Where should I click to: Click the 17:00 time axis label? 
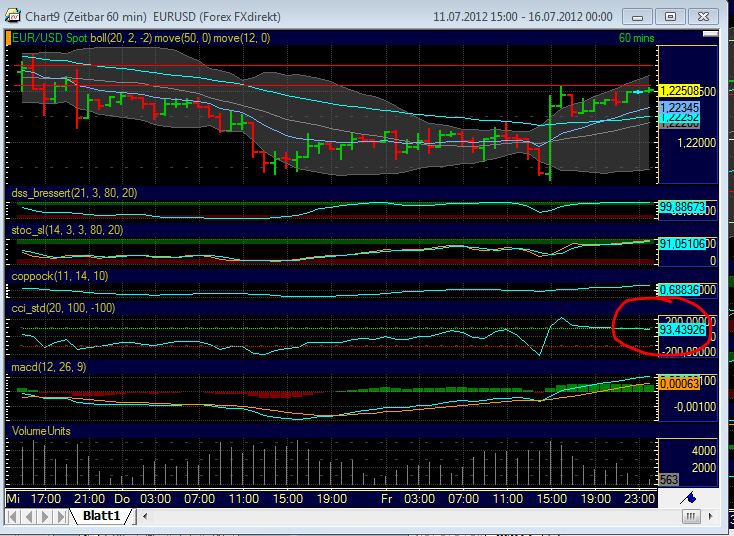click(45, 499)
